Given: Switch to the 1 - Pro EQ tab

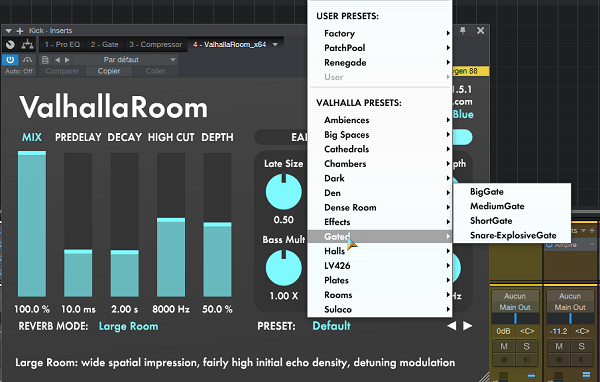Looking at the screenshot, I should [x=62, y=45].
